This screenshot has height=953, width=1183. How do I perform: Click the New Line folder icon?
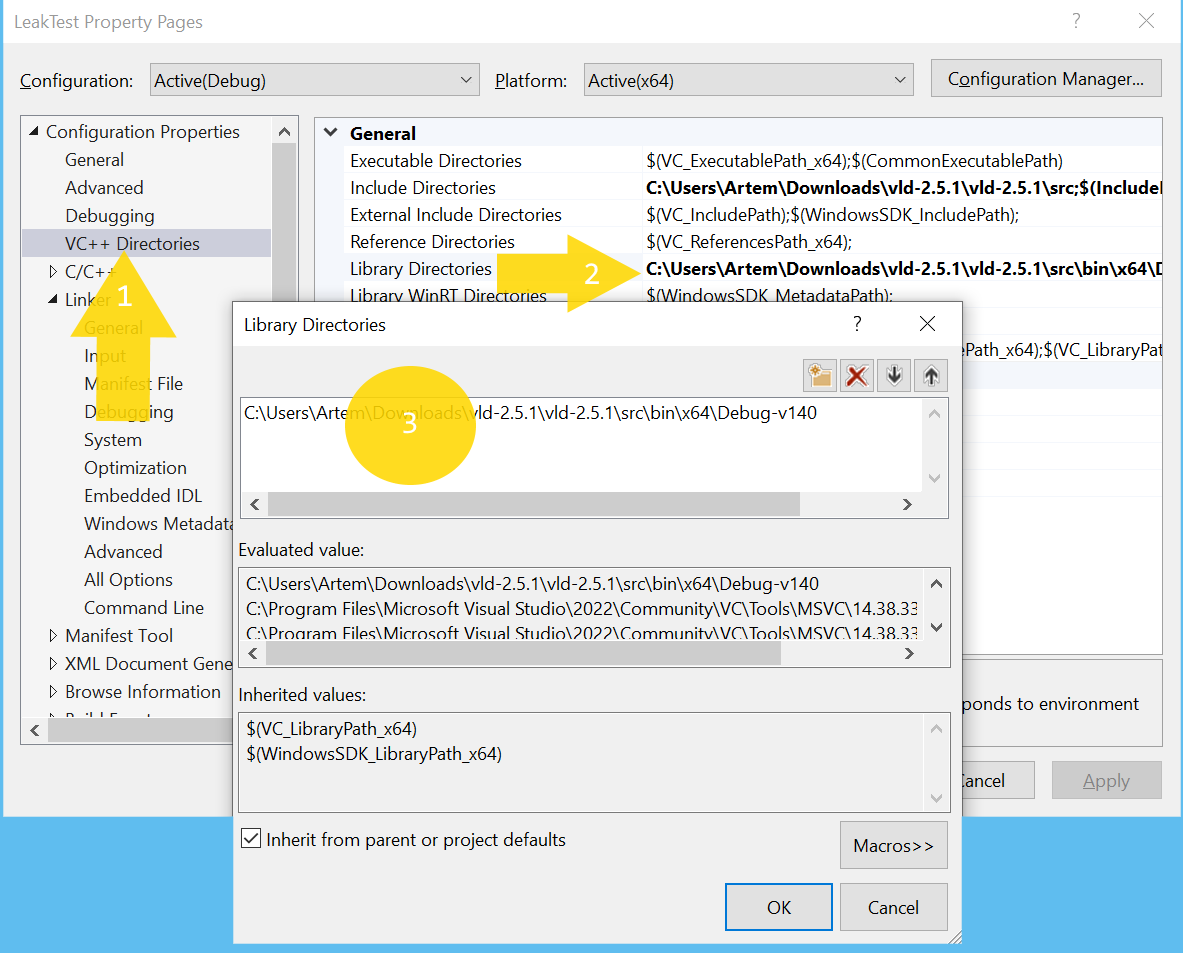point(819,375)
